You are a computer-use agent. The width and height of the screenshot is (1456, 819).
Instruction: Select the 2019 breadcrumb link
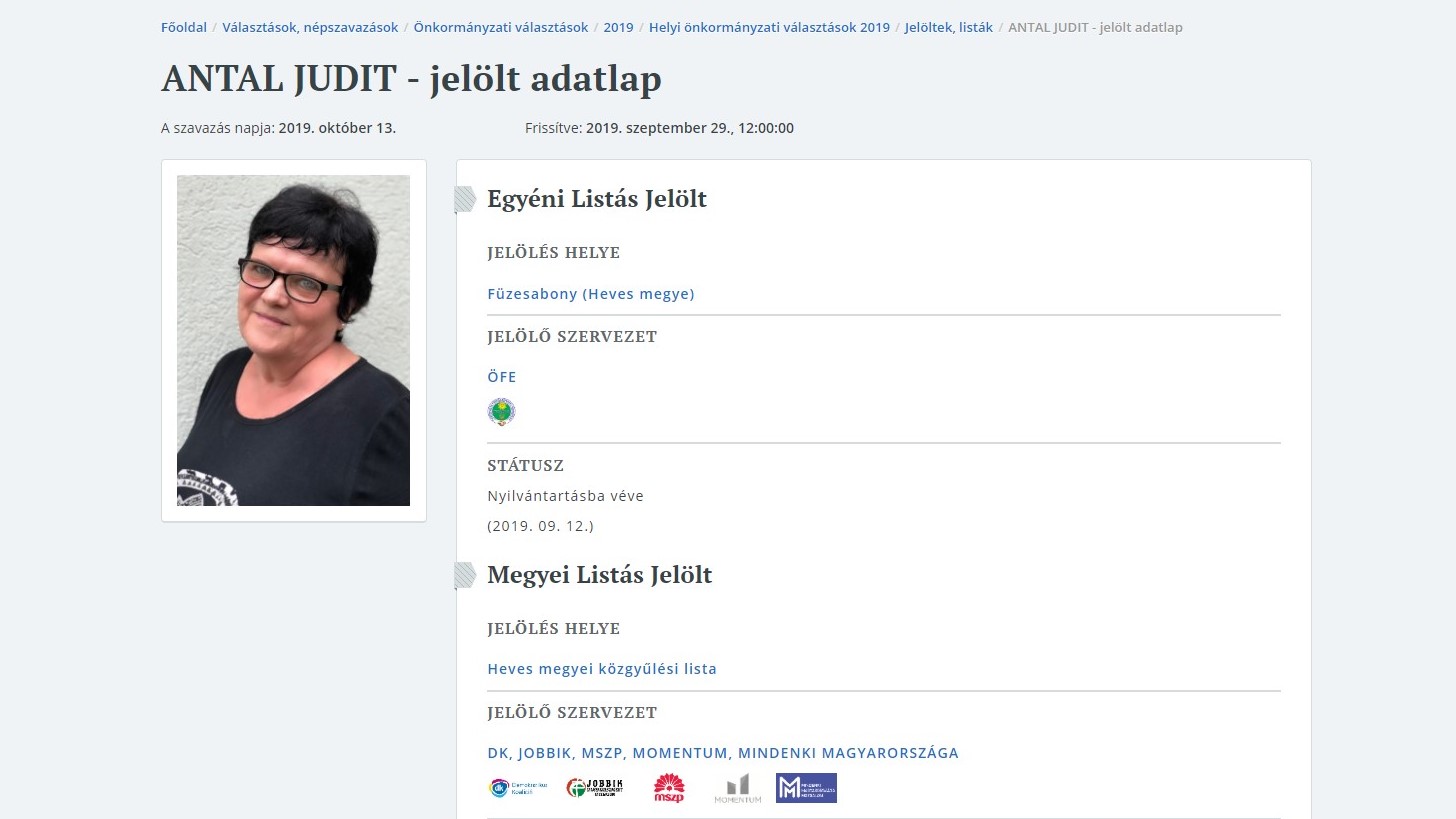point(618,28)
